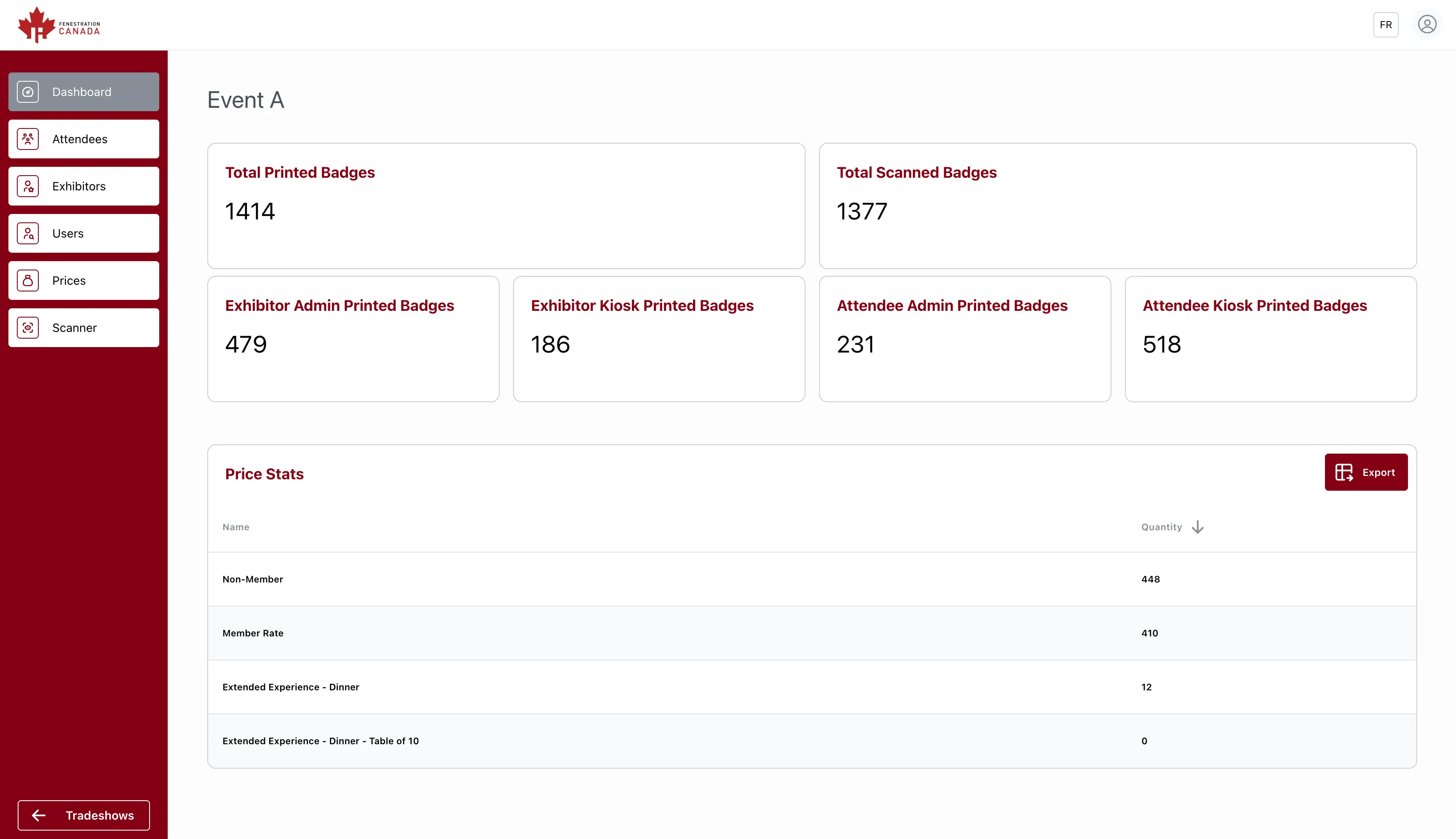Click Attendee Kiosk Printed Badges value 518
The image size is (1456, 839).
click(x=1162, y=345)
